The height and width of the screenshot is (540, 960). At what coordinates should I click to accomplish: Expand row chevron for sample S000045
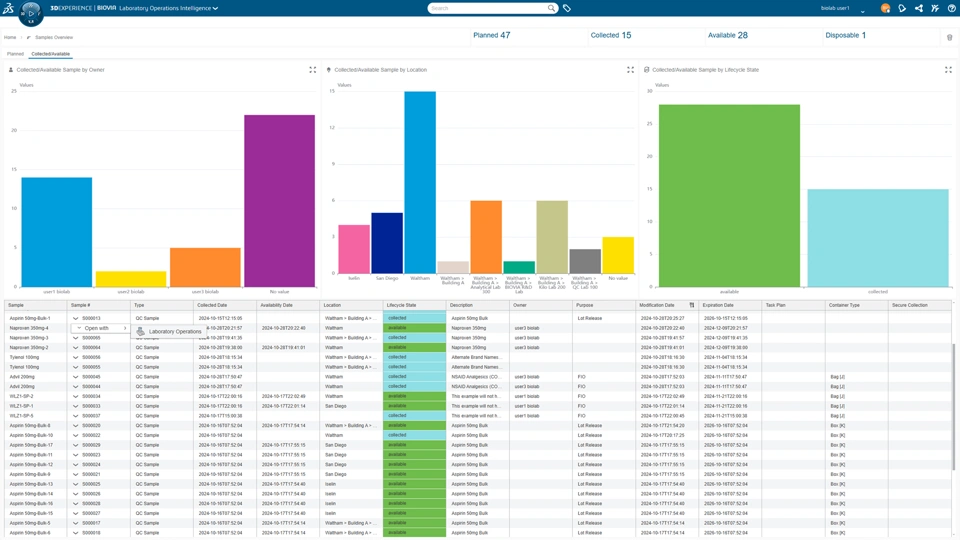(x=75, y=377)
